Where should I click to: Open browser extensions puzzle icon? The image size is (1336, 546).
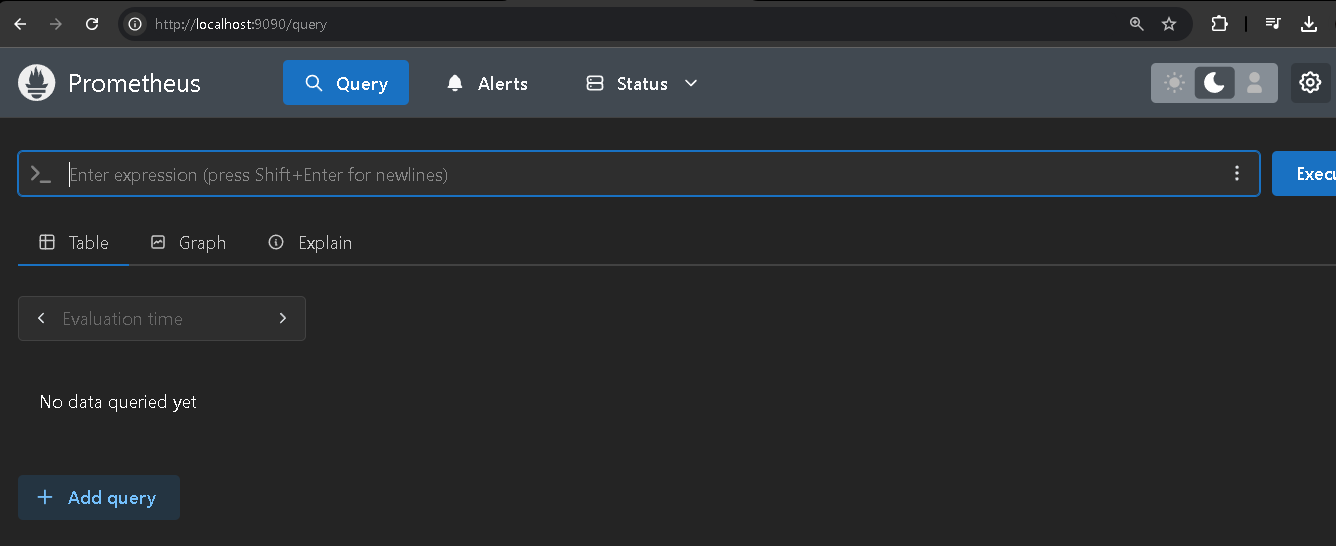[x=1220, y=24]
